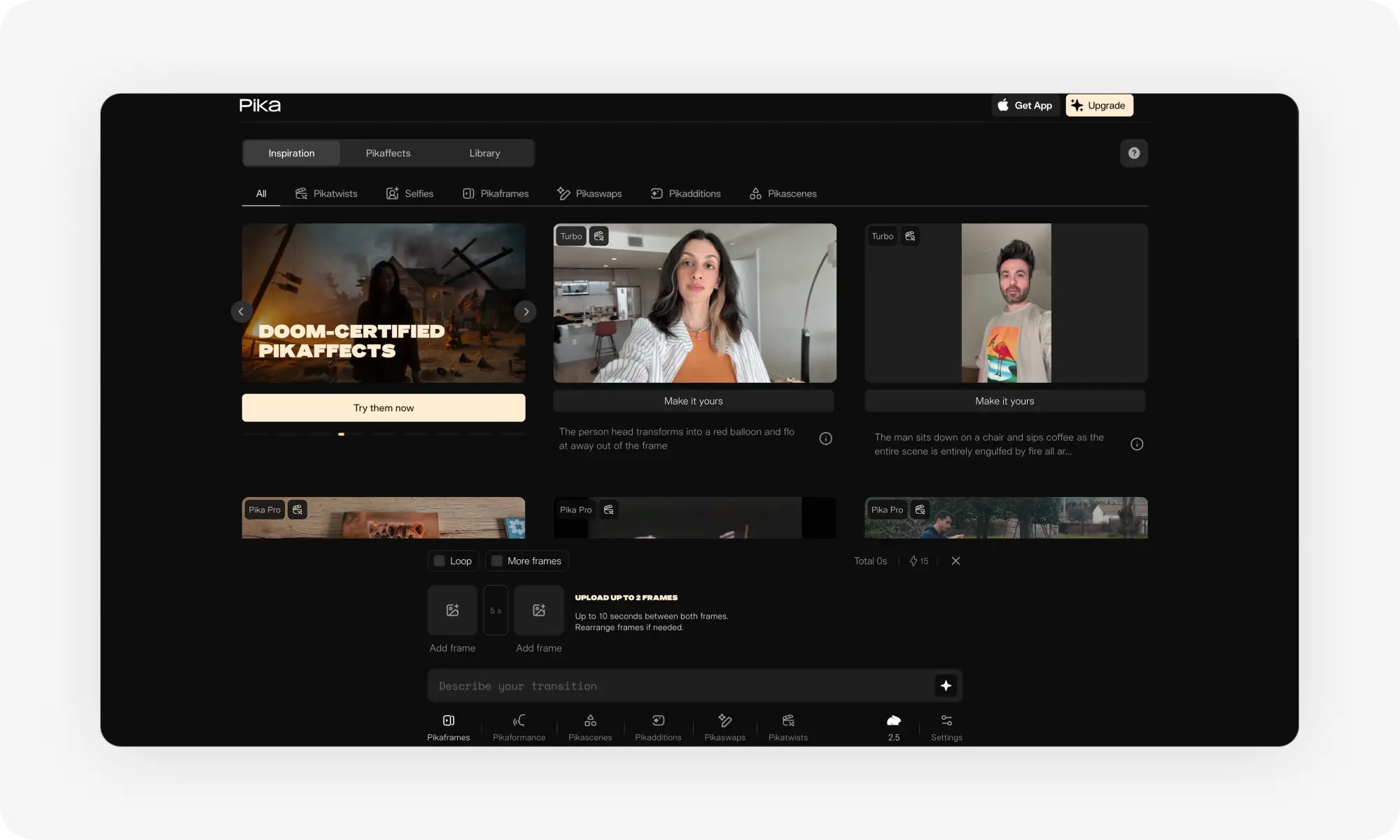The width and height of the screenshot is (1400, 840).
Task: Filter inspiration by Selfies
Action: (410, 194)
